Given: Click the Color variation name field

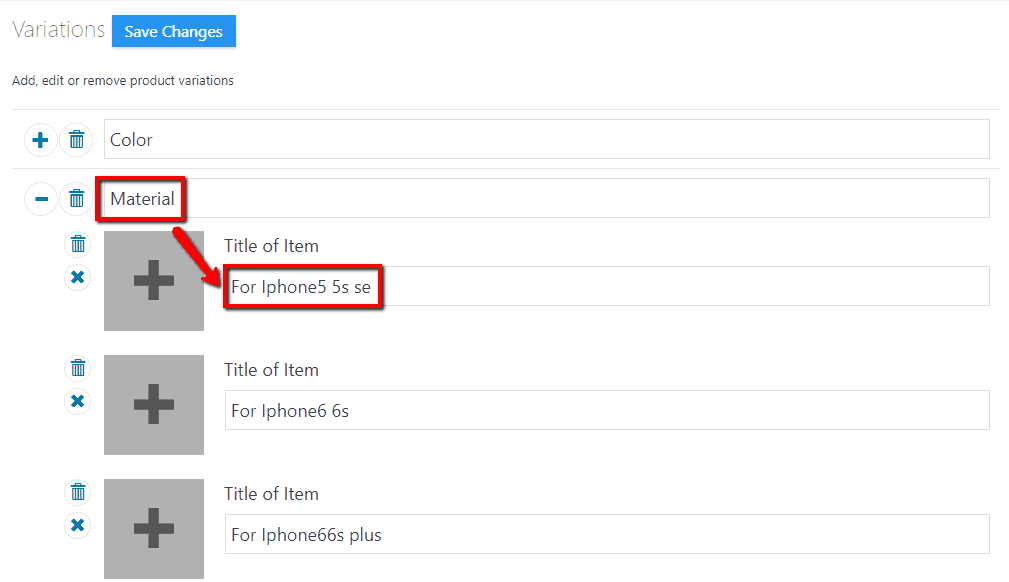Looking at the screenshot, I should pos(546,139).
